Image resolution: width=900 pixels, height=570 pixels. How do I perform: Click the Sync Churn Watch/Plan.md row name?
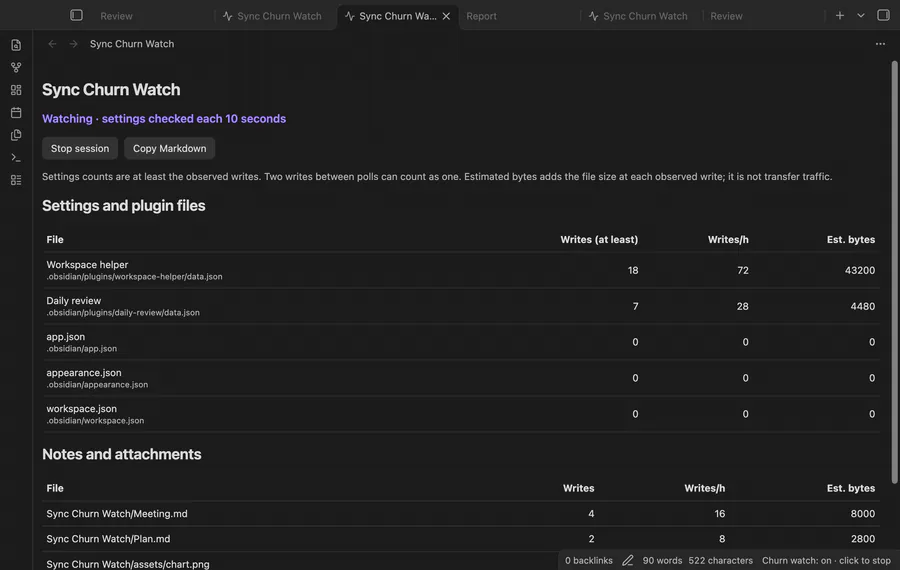coord(108,539)
